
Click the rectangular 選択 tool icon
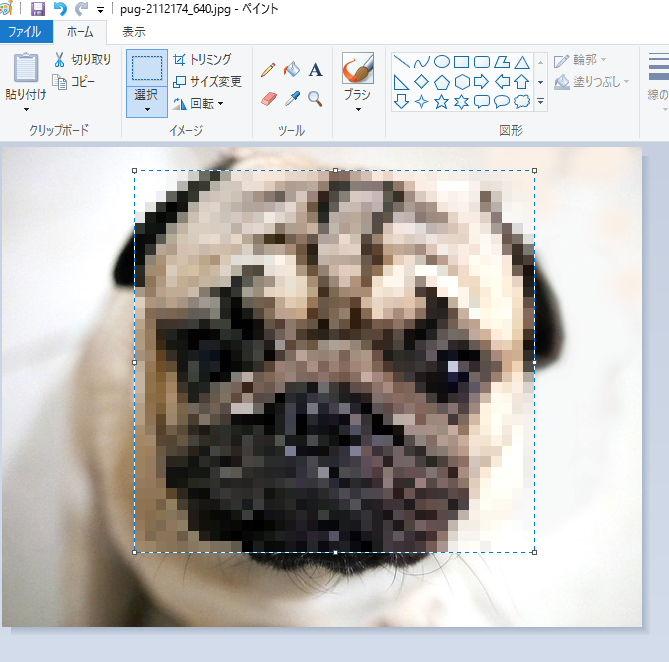tap(147, 68)
